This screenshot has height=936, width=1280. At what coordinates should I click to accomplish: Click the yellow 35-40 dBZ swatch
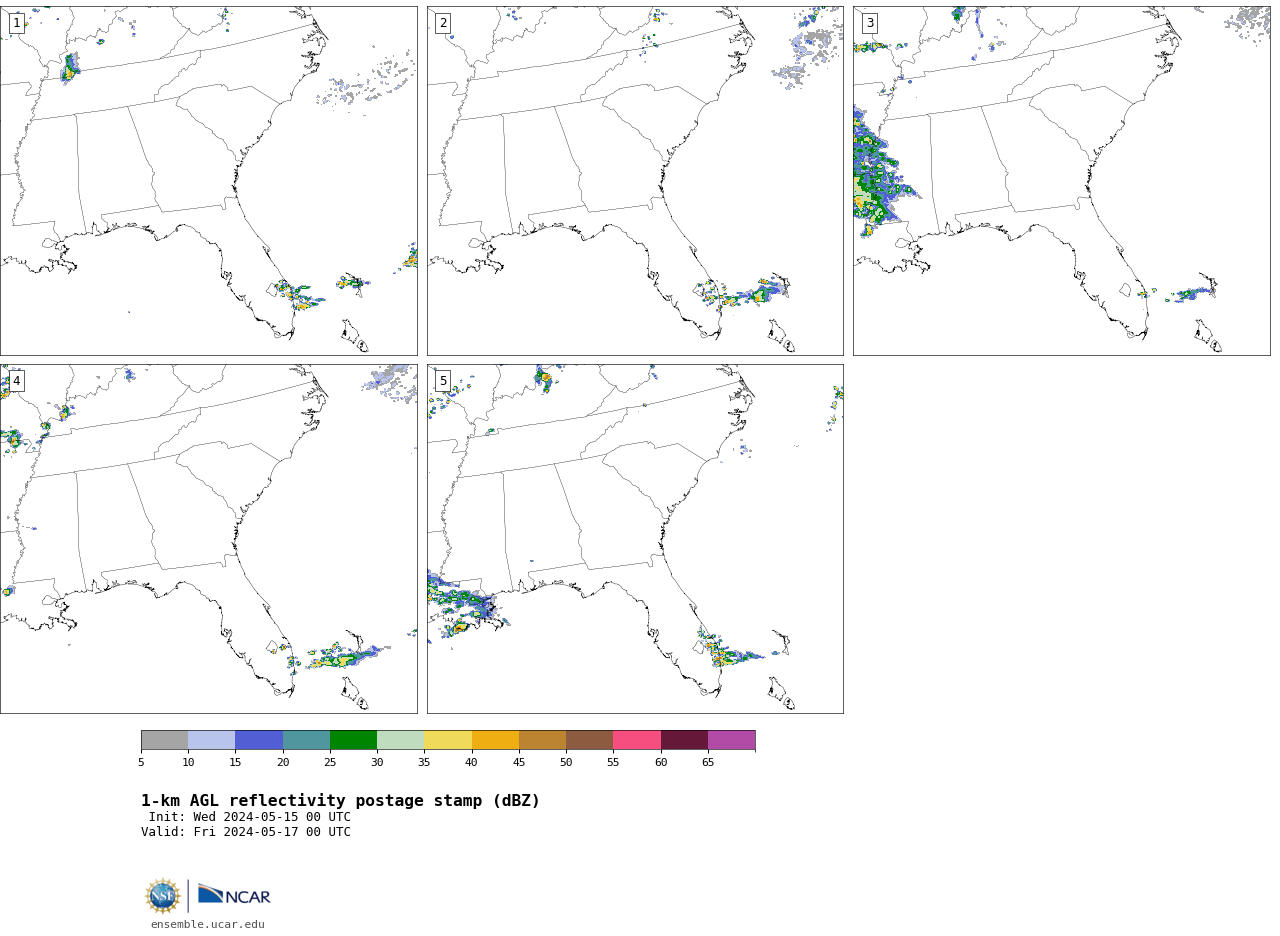[448, 740]
